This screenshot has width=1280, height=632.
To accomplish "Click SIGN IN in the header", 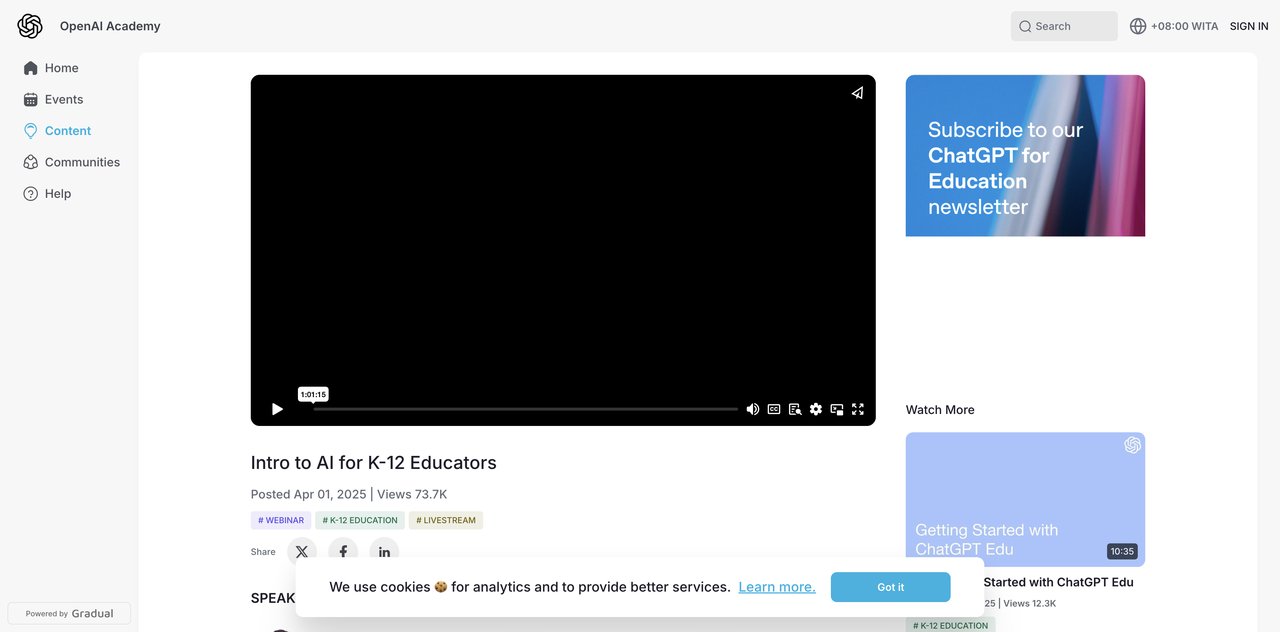I will (x=1249, y=26).
